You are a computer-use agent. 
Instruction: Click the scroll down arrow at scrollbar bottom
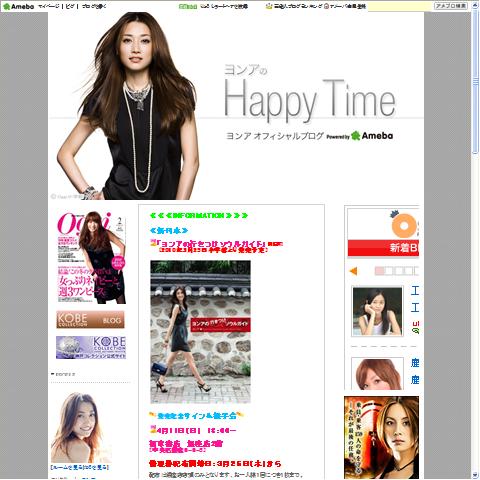475,475
